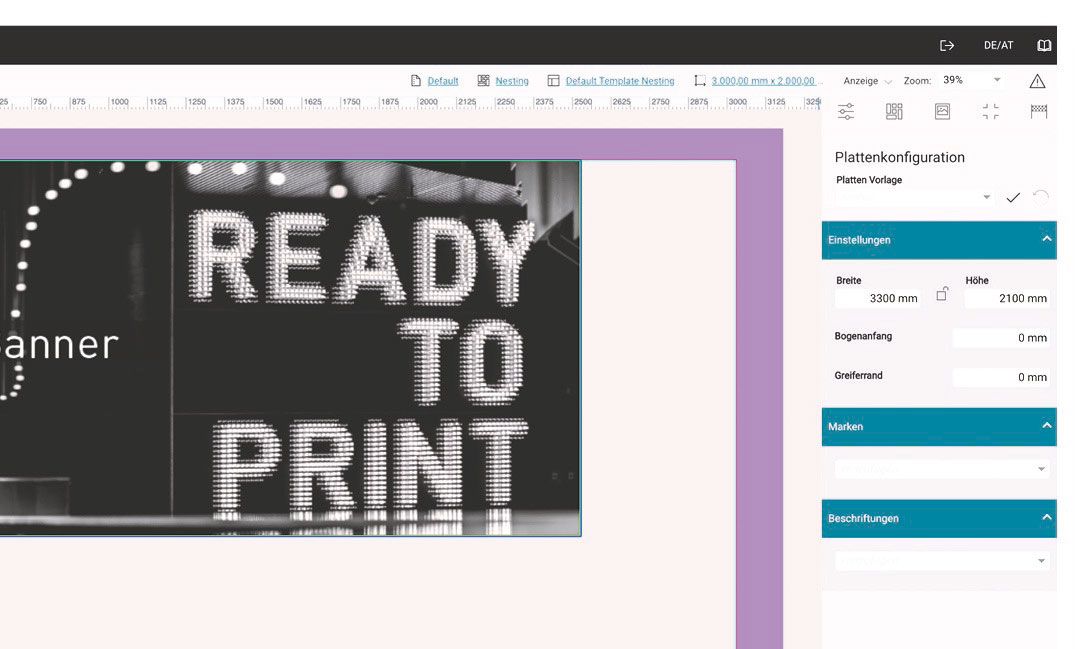1085x649 pixels.
Task: Open the finish flag panel icon
Action: pyautogui.click(x=1038, y=111)
